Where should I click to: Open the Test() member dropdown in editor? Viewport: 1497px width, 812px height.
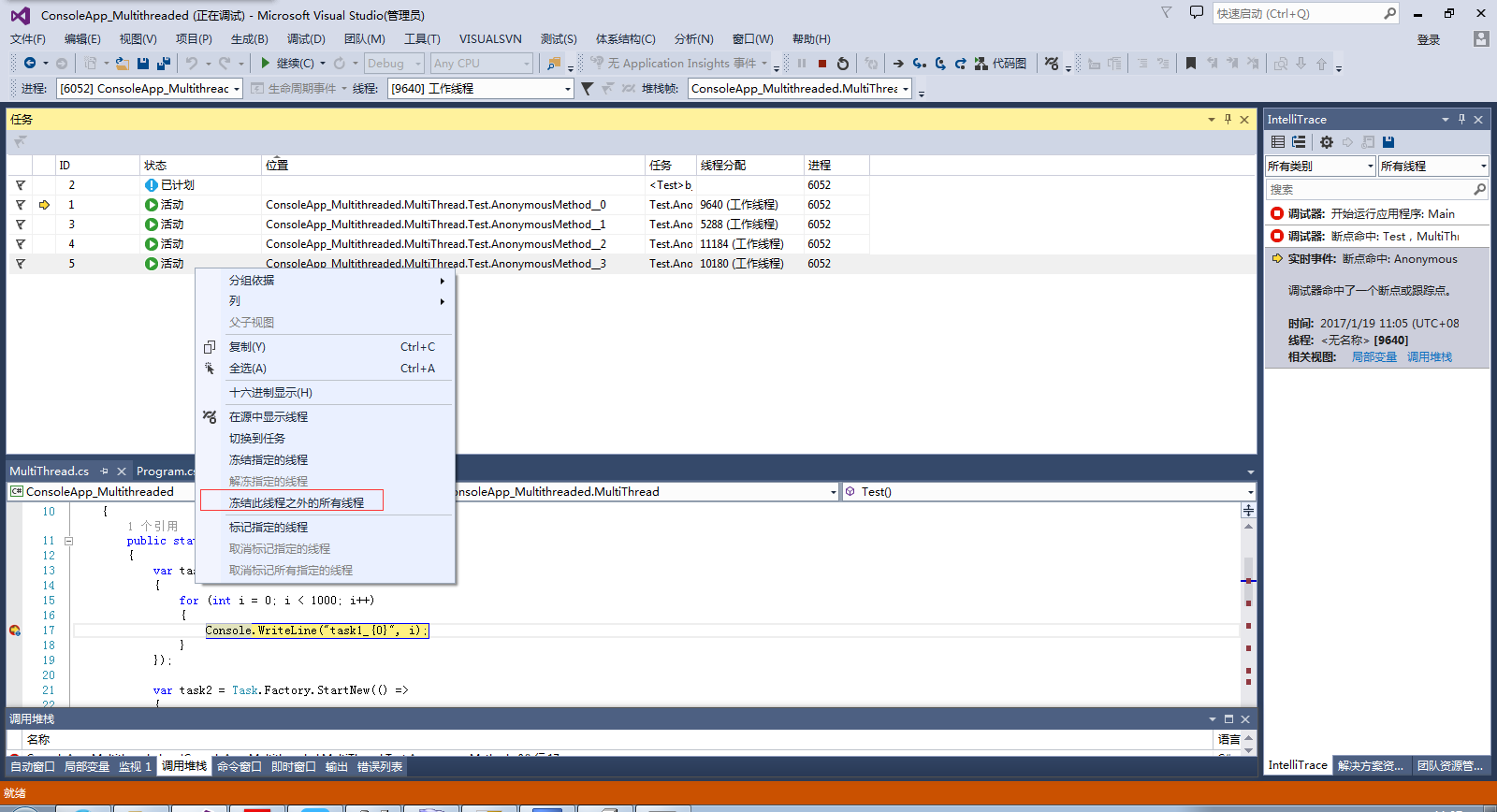1048,491
